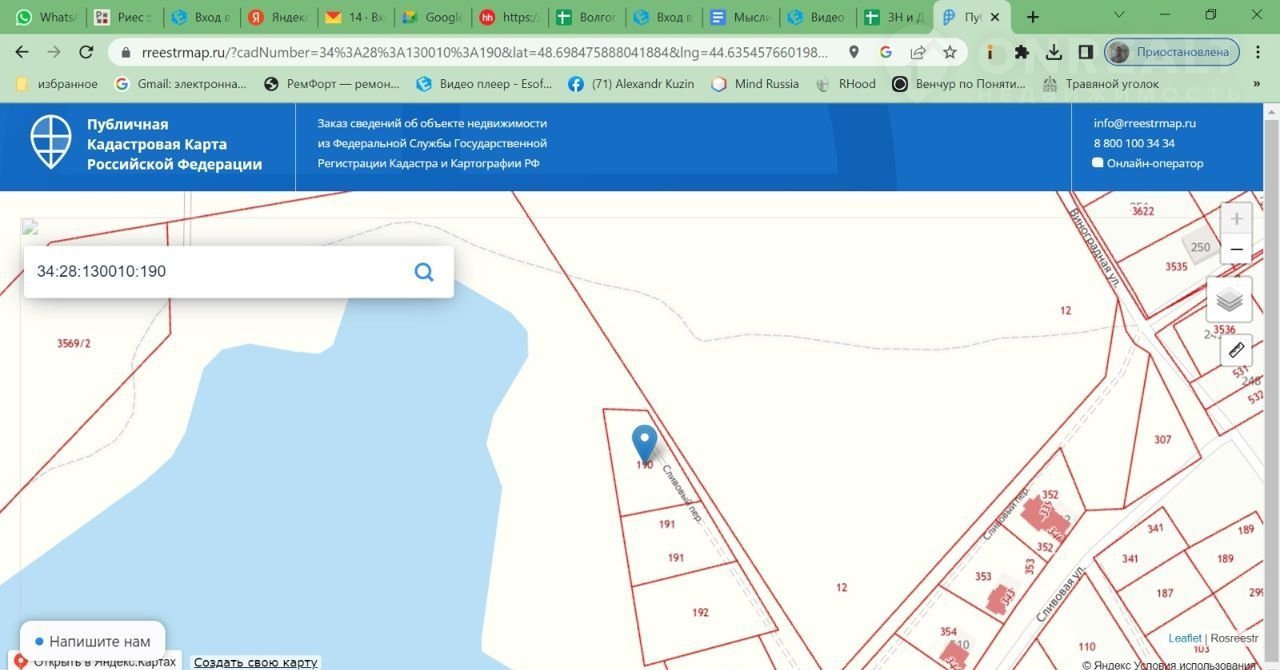This screenshot has width=1280, height=670.
Task: Click the share page icon in address bar
Action: pos(917,52)
